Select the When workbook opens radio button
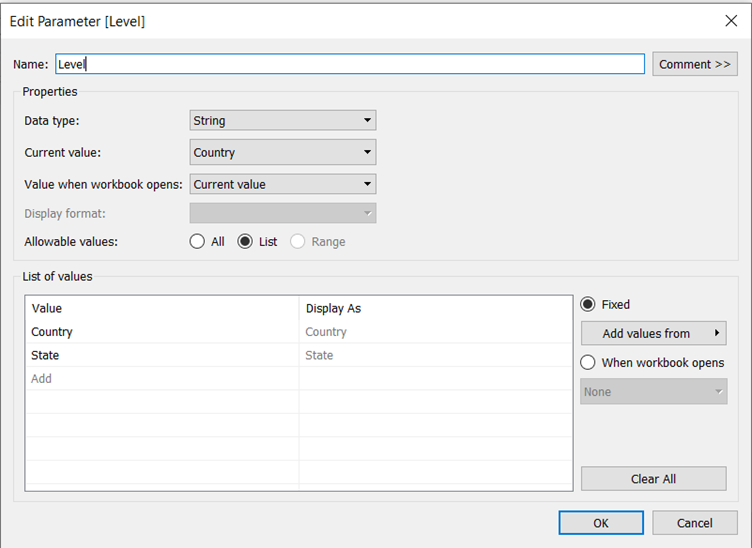This screenshot has height=548, width=752. pos(588,363)
